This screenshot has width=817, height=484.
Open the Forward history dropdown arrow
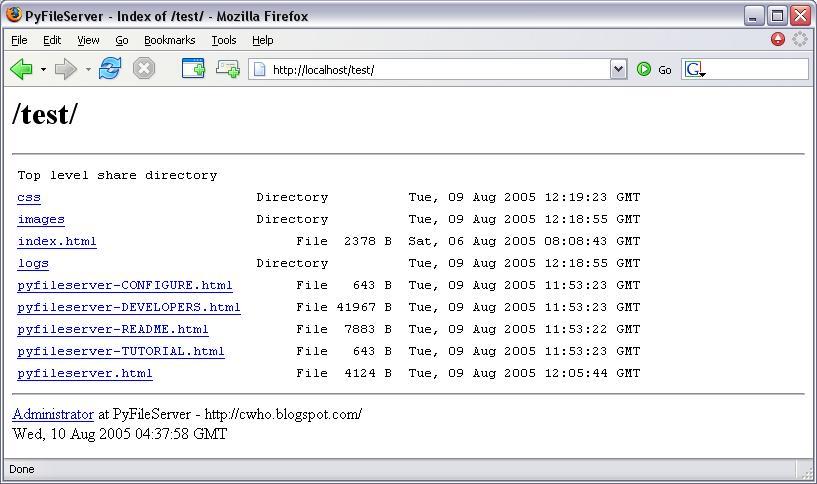click(x=88, y=69)
